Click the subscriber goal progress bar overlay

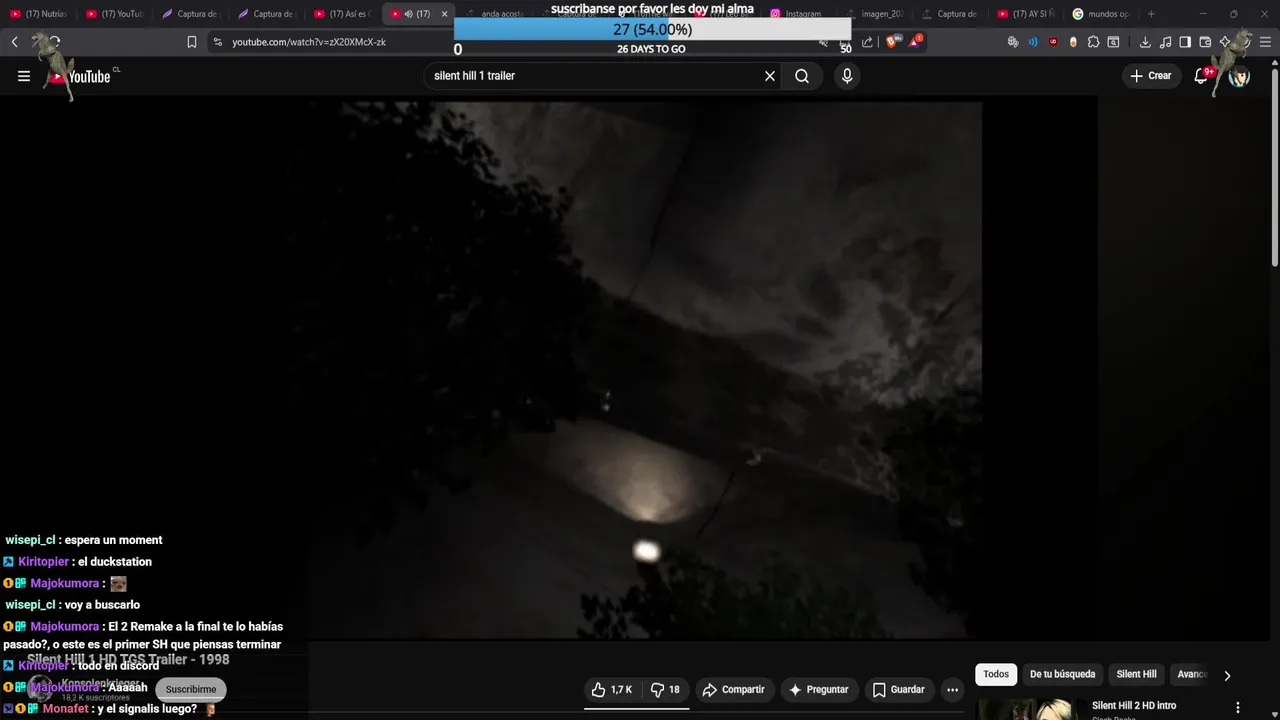[x=652, y=29]
